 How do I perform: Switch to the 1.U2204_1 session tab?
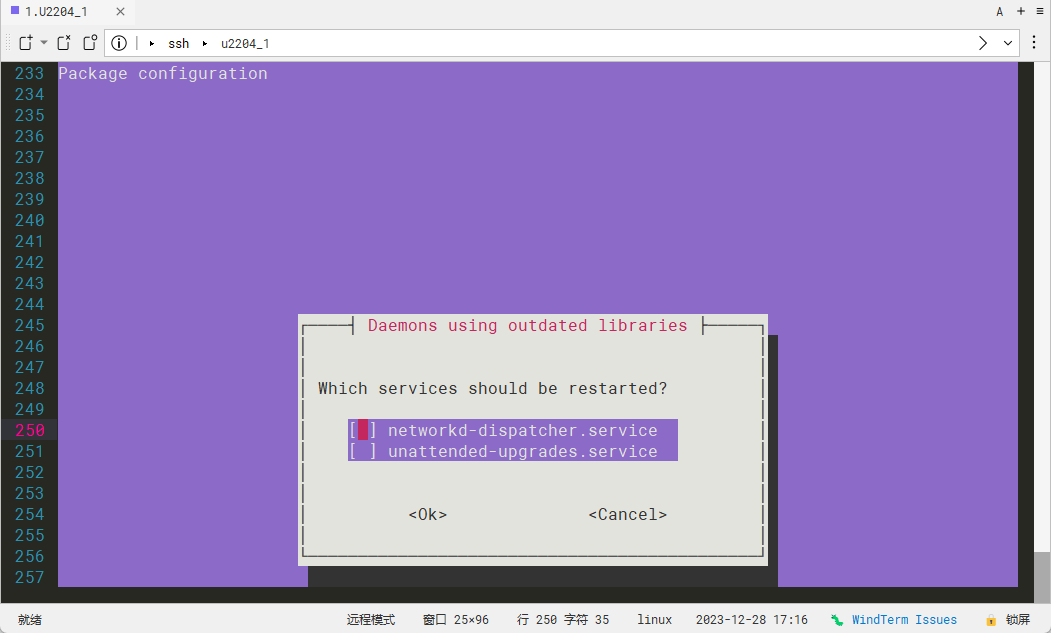point(55,11)
